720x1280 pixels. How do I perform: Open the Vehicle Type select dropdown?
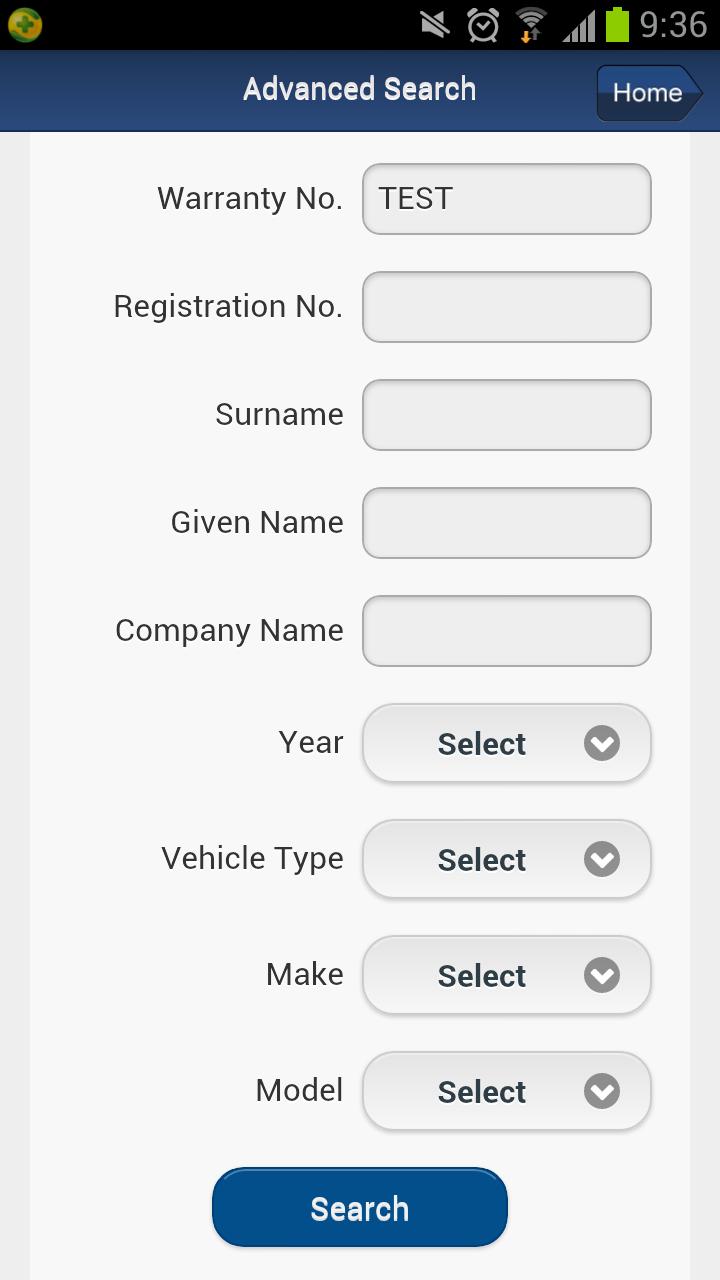pyautogui.click(x=506, y=859)
